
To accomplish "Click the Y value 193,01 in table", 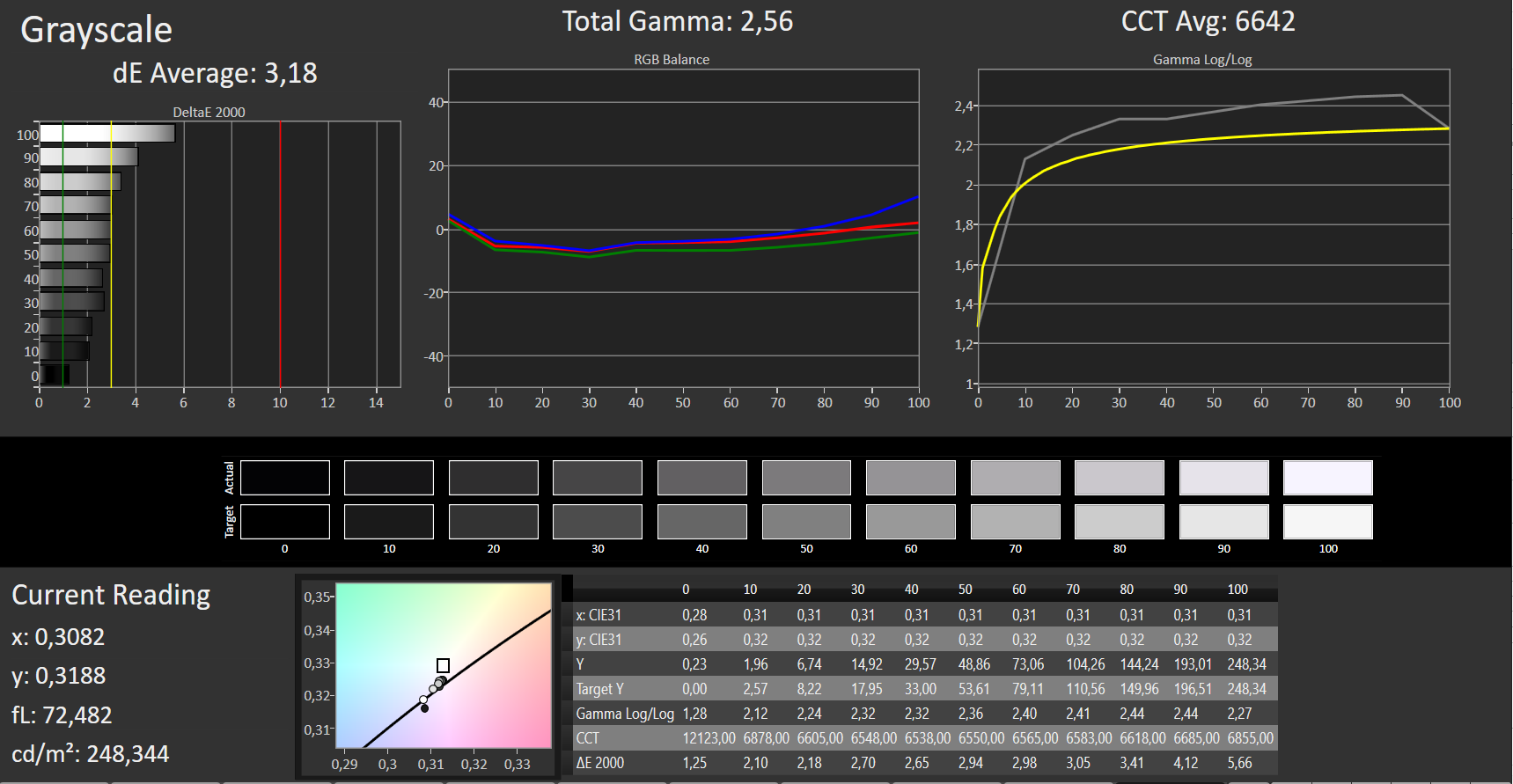I will pos(1193,664).
